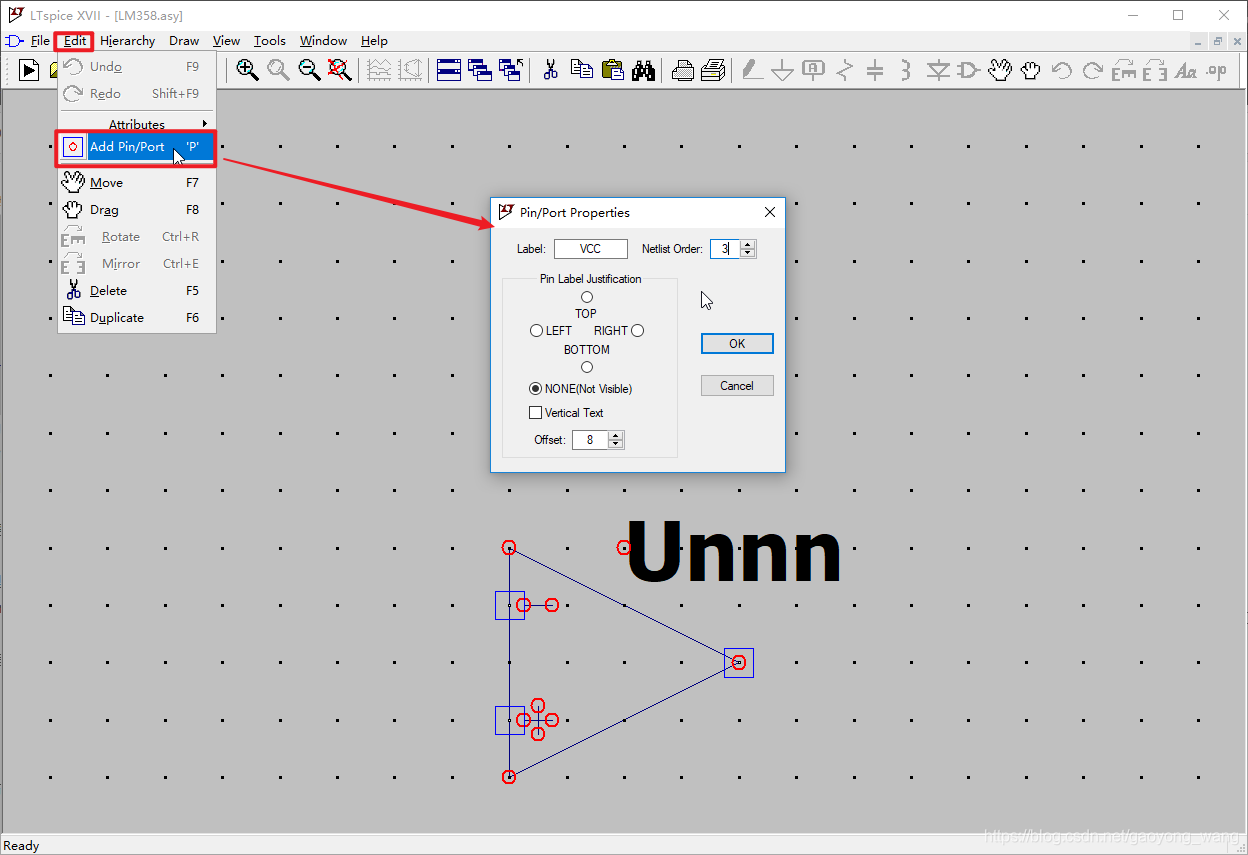Open the Hierarchy menu
This screenshot has width=1248, height=855.
(127, 41)
